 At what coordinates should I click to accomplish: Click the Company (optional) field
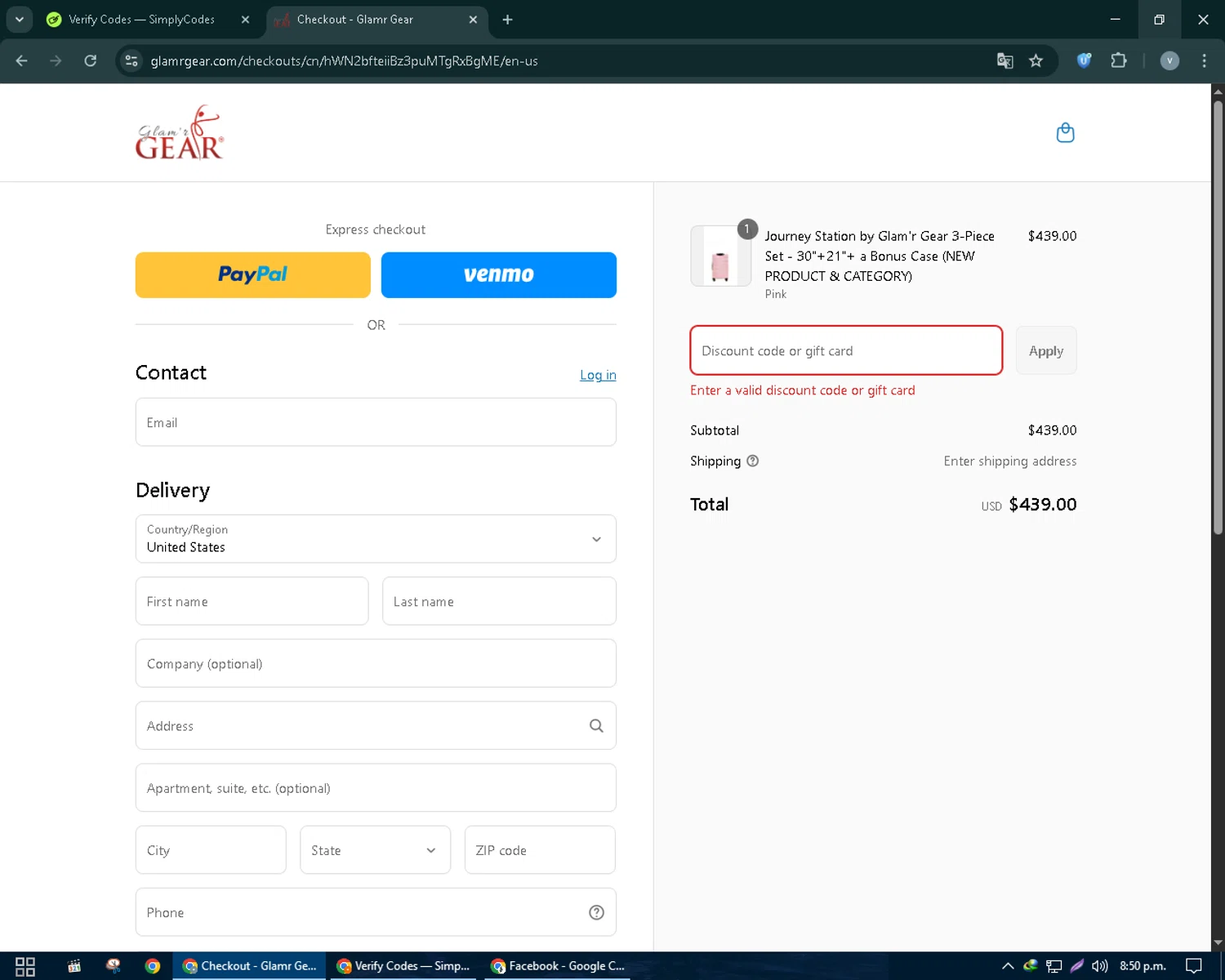(376, 663)
